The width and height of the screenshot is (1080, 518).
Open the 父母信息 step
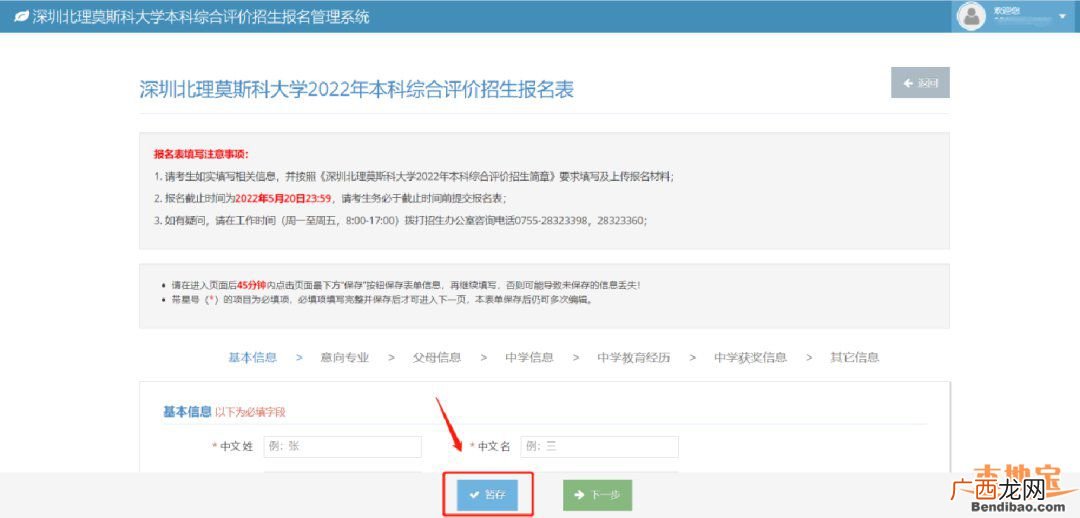[x=437, y=358]
